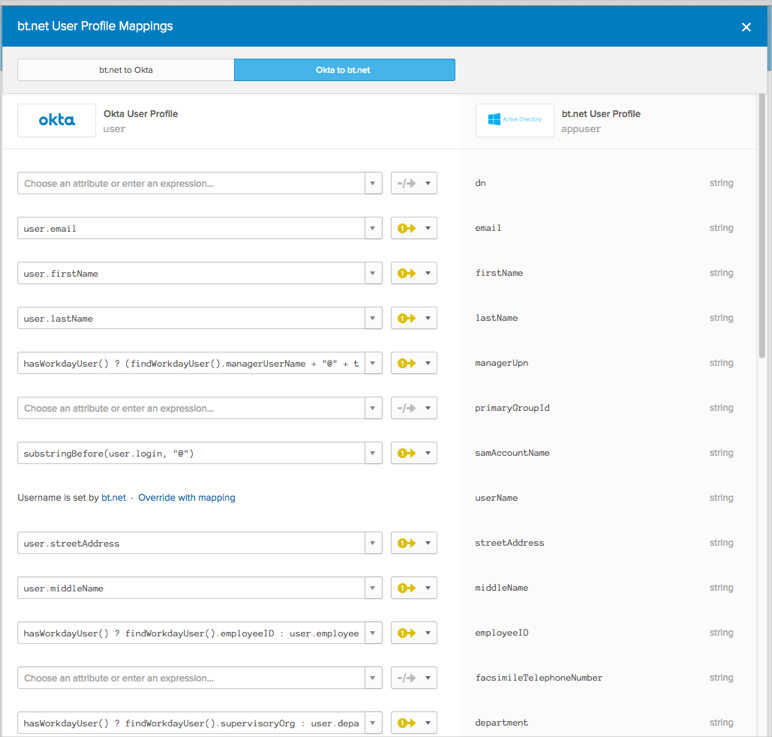Click the yellow mapping arrow icon for email

click(x=406, y=228)
